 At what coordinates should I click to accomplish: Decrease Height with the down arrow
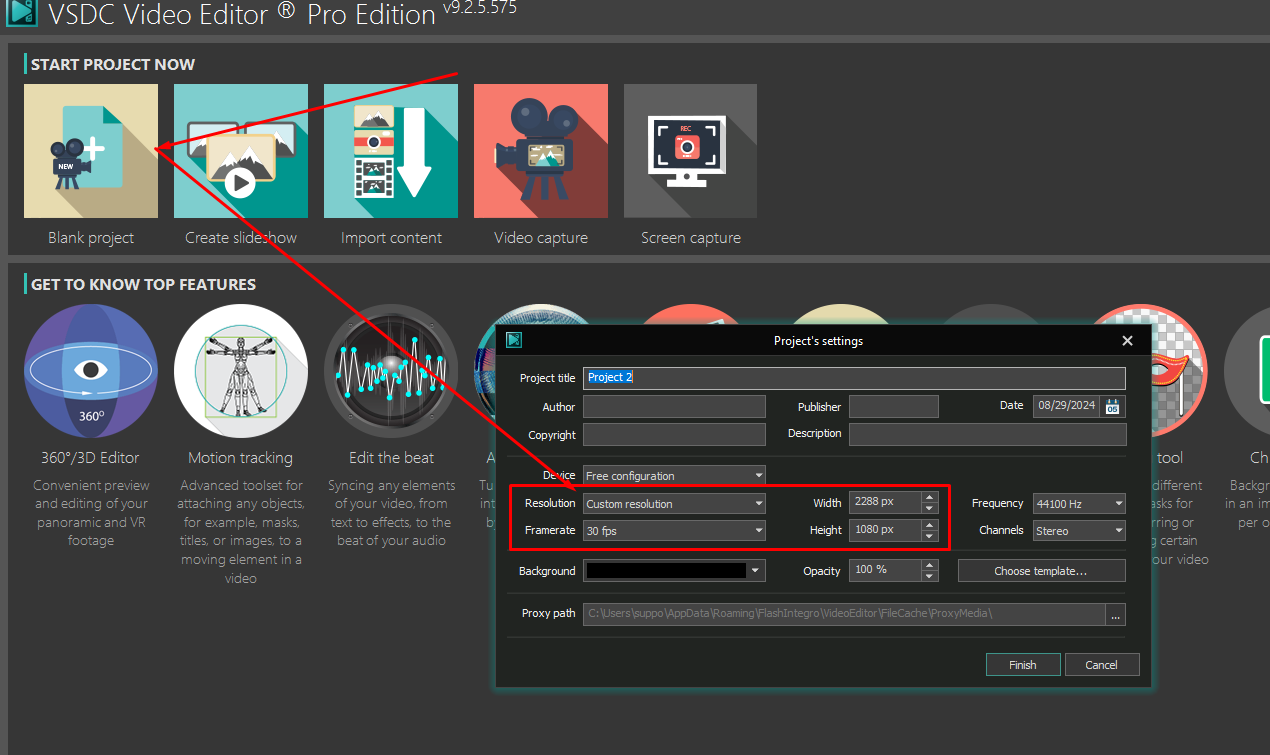930,535
